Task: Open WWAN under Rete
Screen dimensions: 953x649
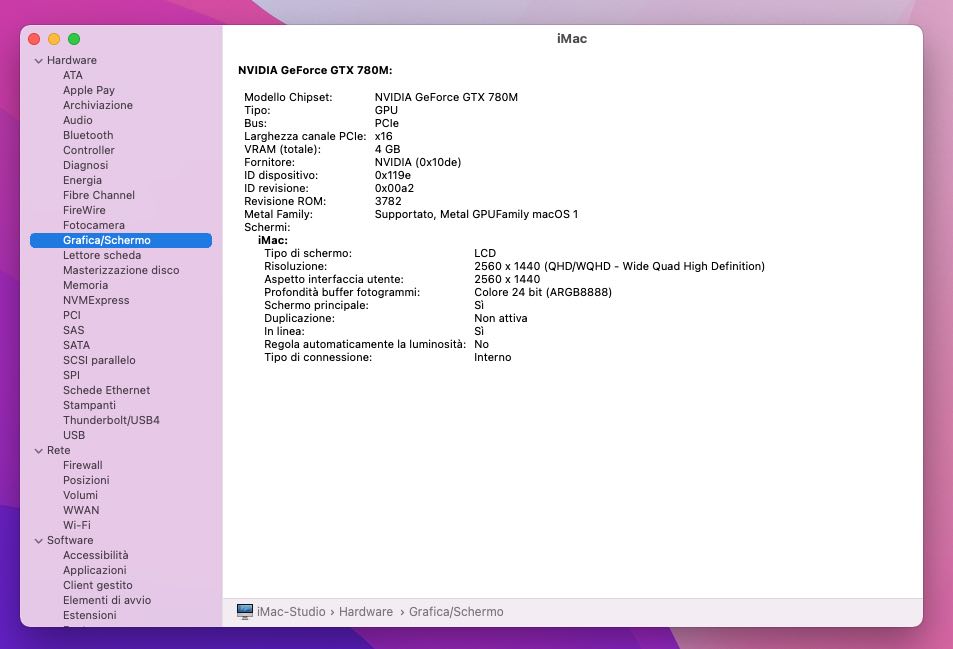Action: 81,510
